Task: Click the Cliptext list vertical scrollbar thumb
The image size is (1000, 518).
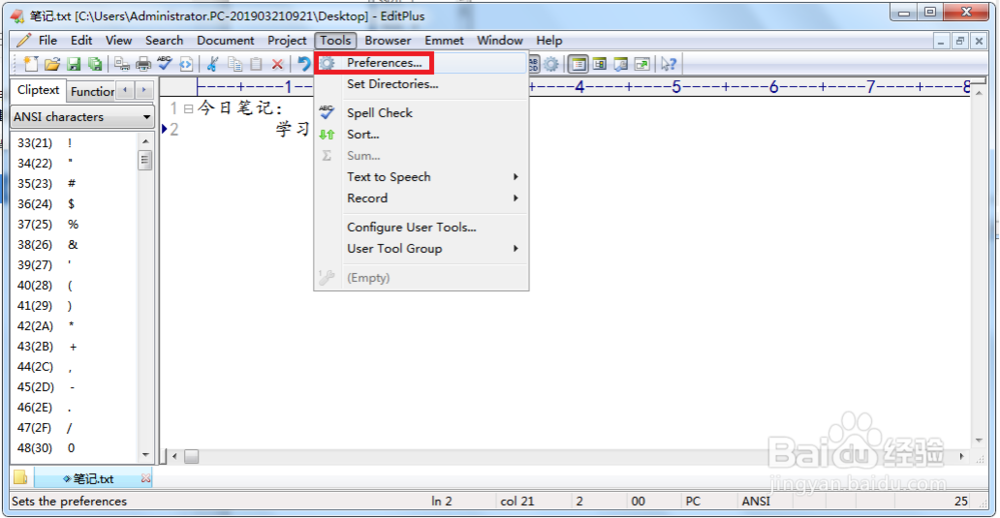Action: [x=145, y=159]
